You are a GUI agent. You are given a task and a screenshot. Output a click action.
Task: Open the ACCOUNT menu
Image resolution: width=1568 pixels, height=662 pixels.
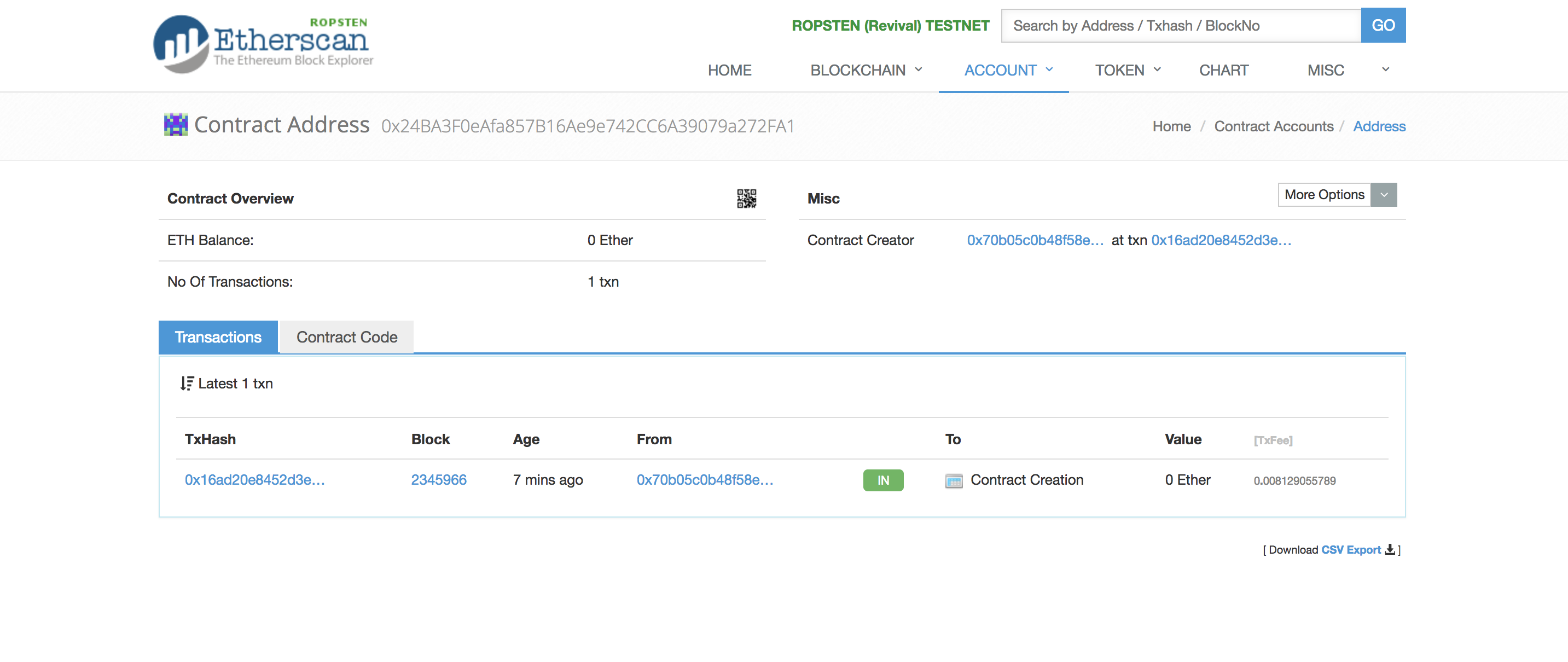pyautogui.click(x=1009, y=71)
